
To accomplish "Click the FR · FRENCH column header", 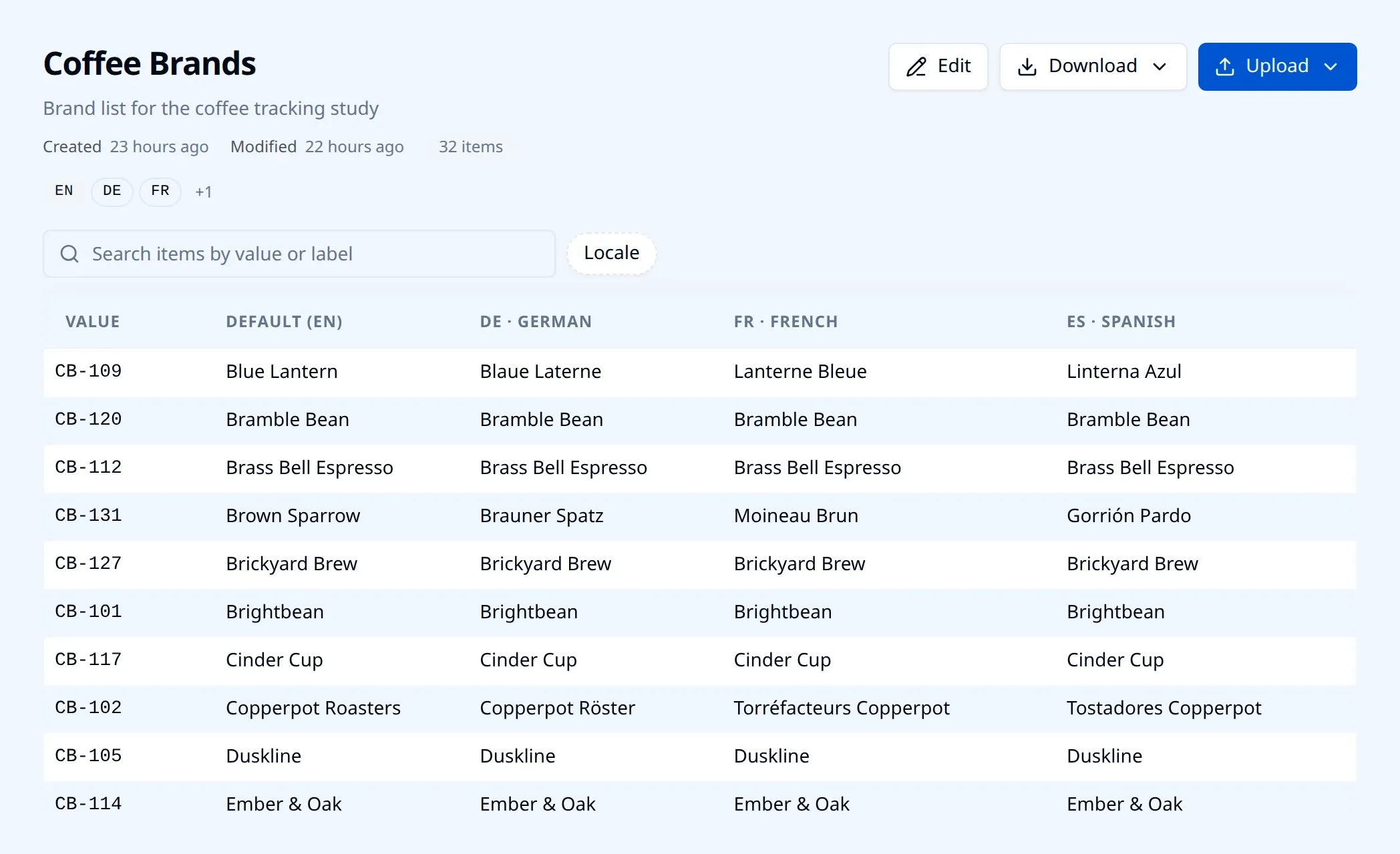I will [x=785, y=322].
